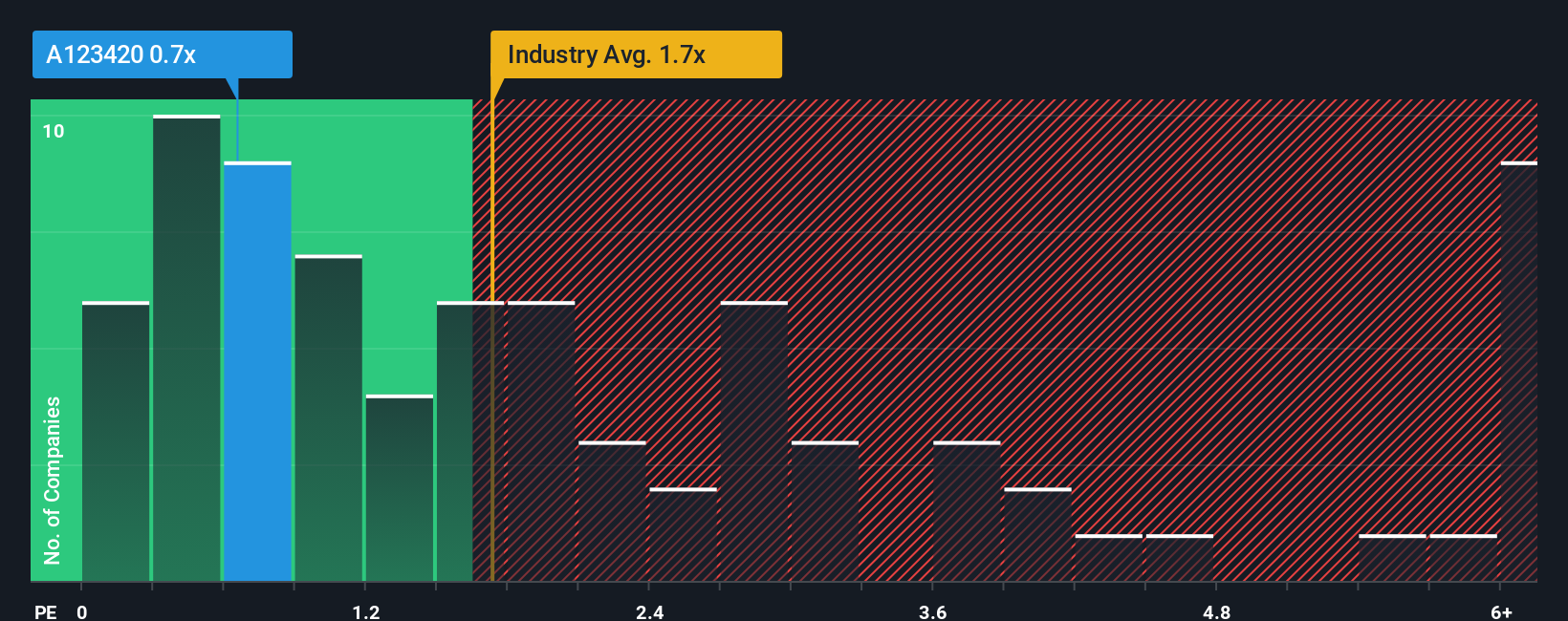The image size is (1568, 621).
Task: Click the x-axis label 6+
Action: click(x=1502, y=611)
